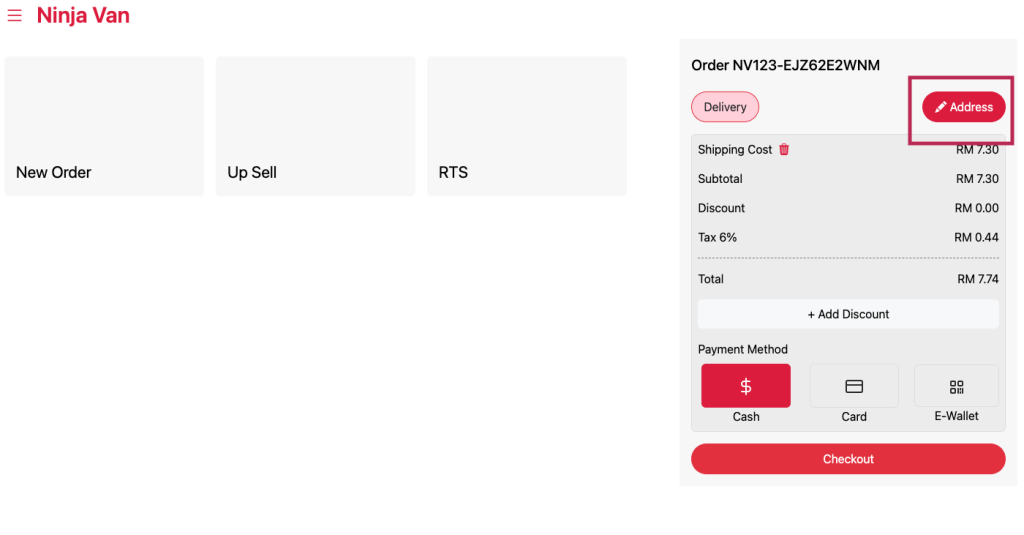1024x535 pixels.
Task: Click the Order NV123-EJZ62E2WNM heading
Action: (786, 65)
